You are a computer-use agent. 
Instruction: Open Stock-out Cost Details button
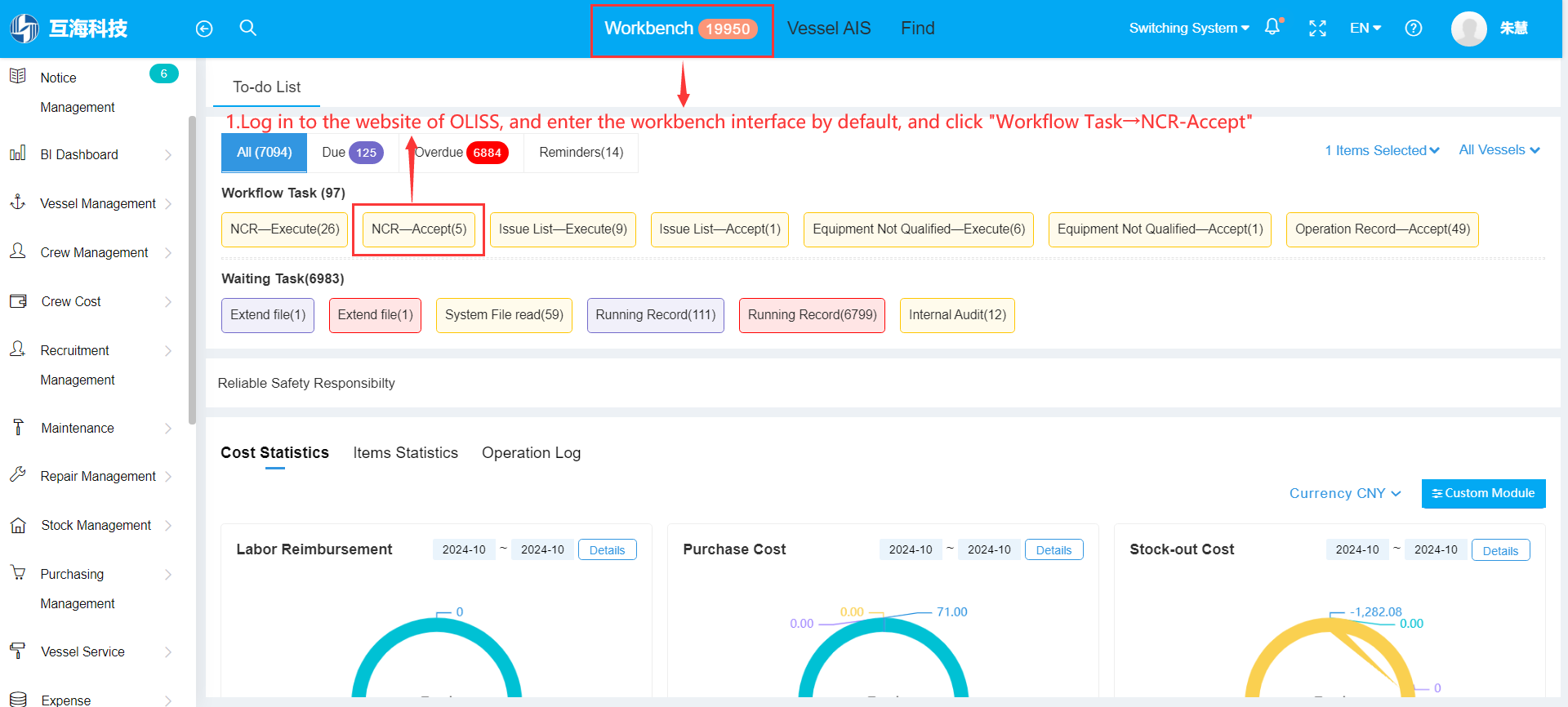tap(1500, 549)
